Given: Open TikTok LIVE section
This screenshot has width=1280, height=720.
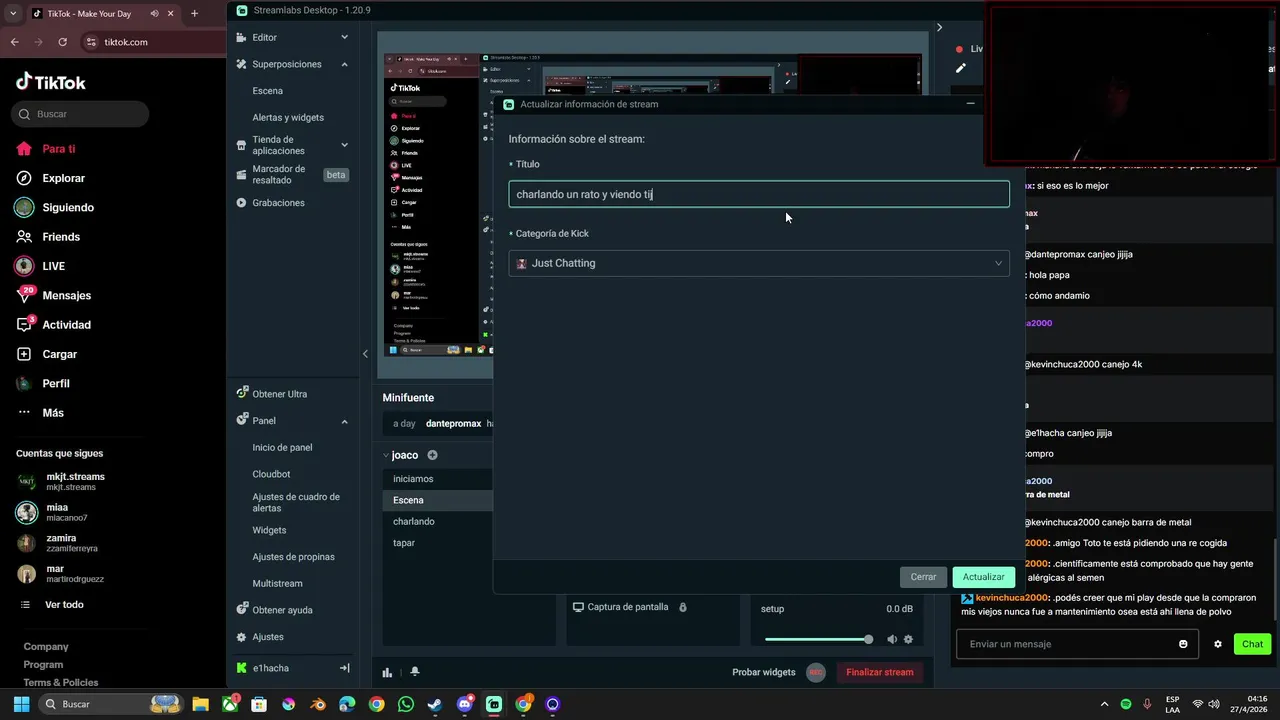Looking at the screenshot, I should 53,266.
